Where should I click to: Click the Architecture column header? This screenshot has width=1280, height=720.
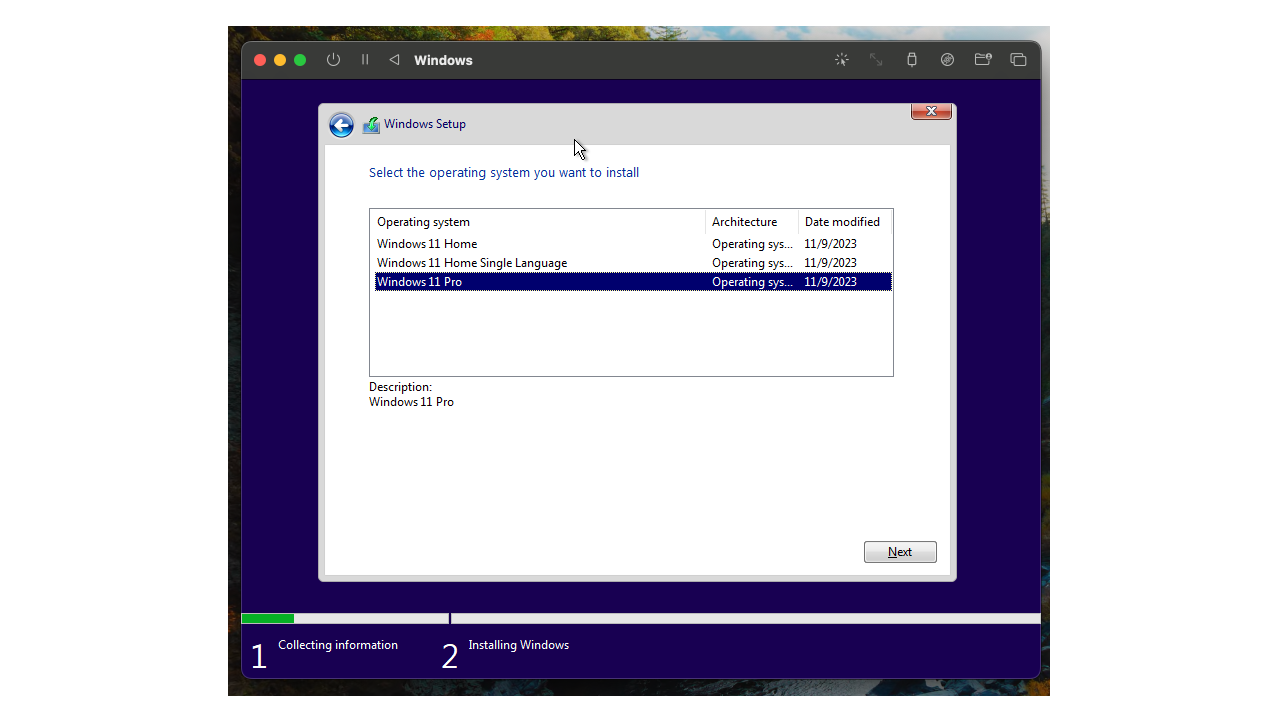click(x=745, y=221)
